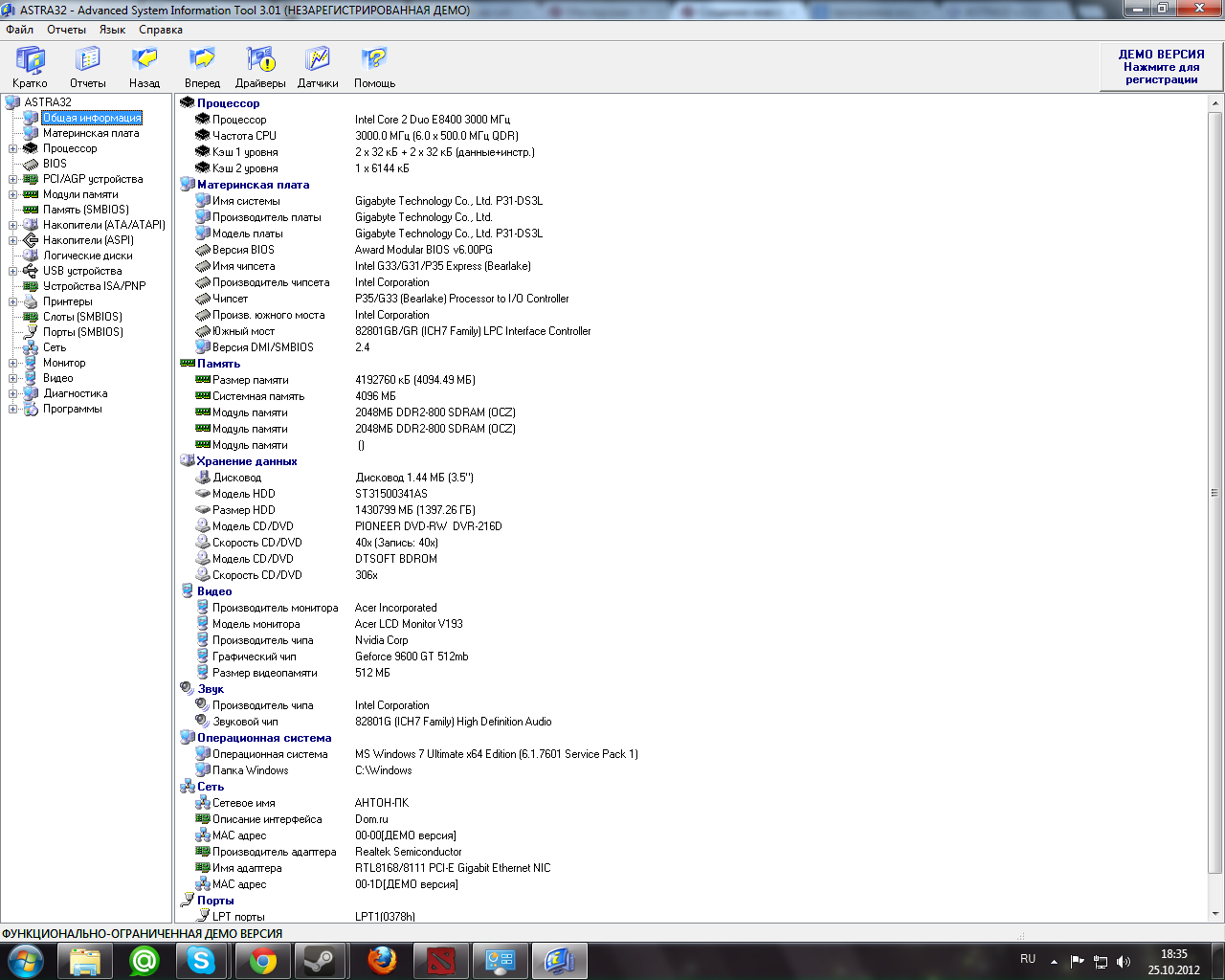Open the Драйверы toolbar icon

[x=260, y=60]
